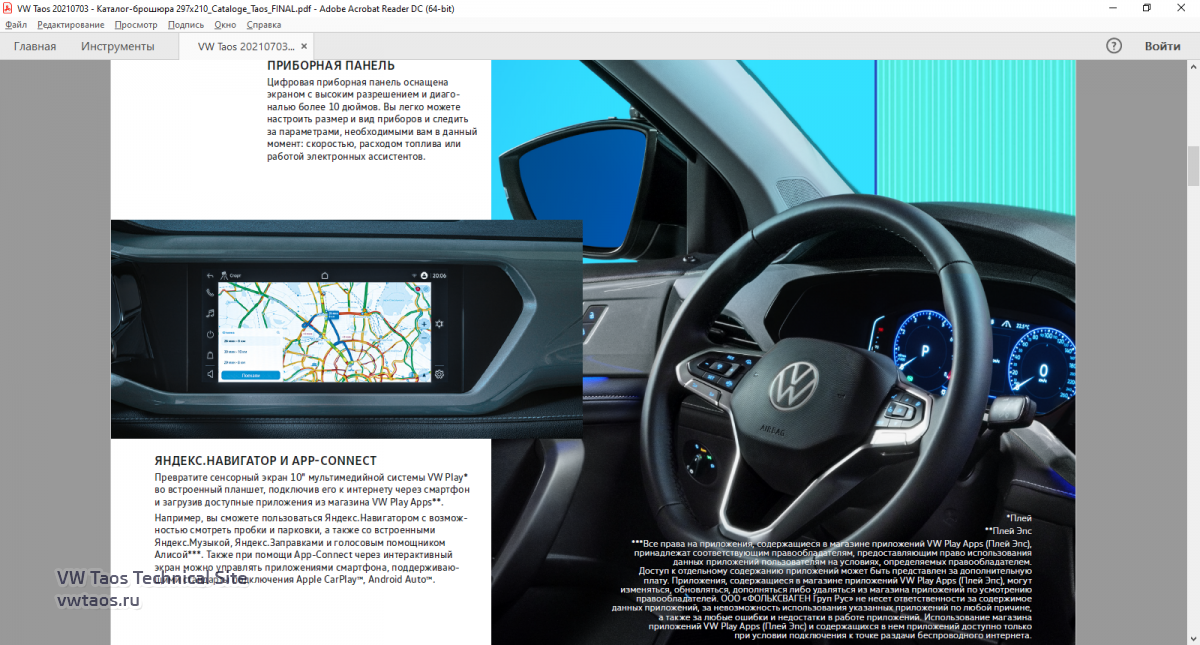Open the Справка menu
The width and height of the screenshot is (1200, 645).
[x=263, y=24]
